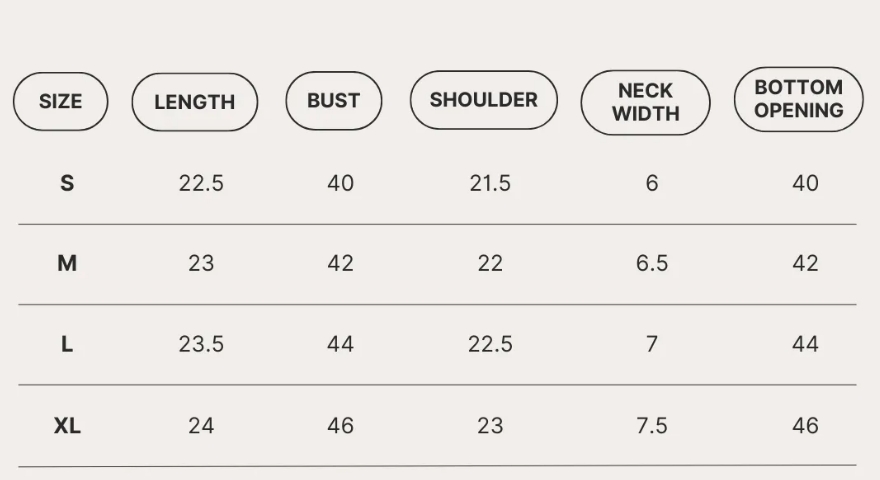Click the shoulder value 23 for XL
The width and height of the screenshot is (880, 480).
490,426
